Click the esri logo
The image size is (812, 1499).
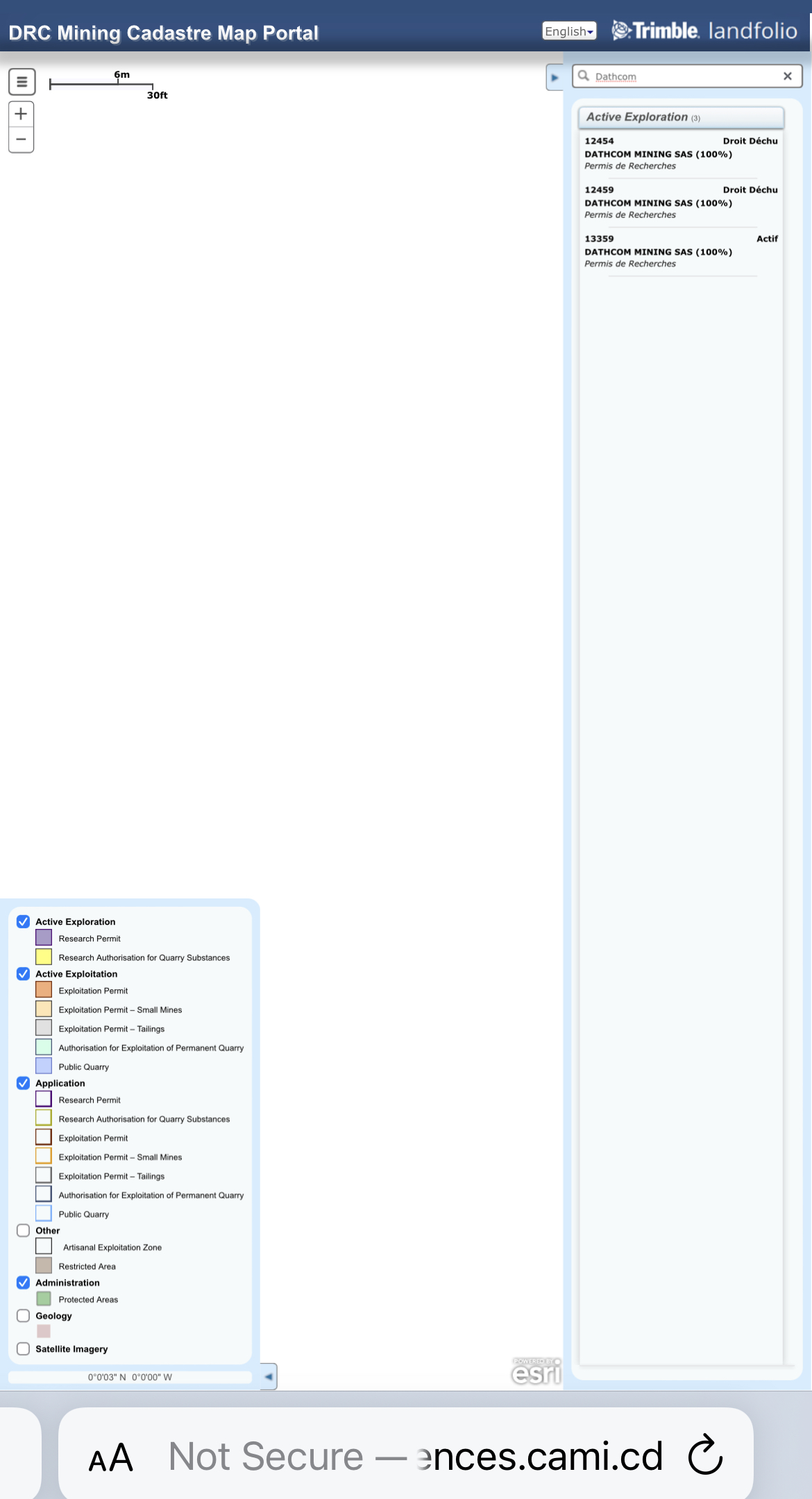coord(536,1371)
